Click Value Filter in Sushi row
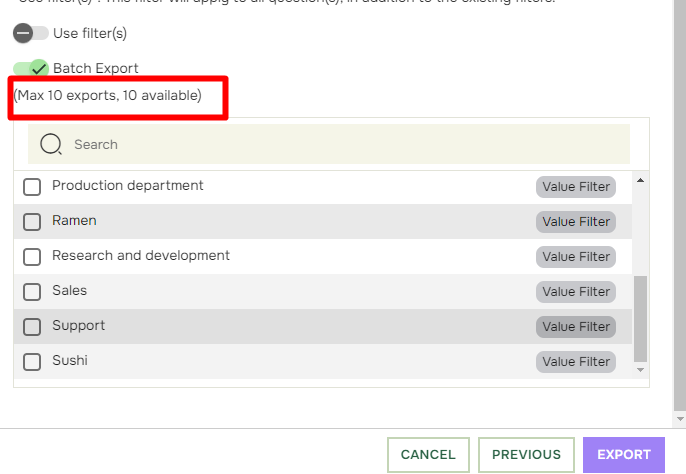This screenshot has width=686, height=474. [x=576, y=362]
